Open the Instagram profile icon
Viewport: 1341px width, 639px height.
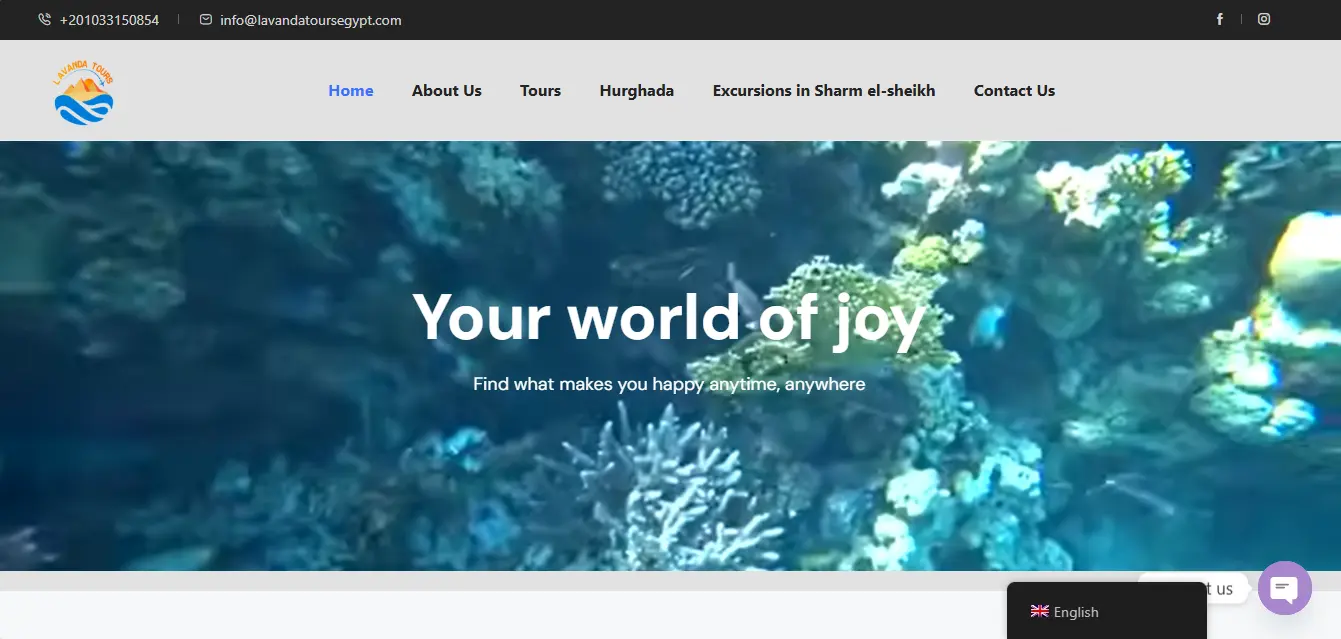[x=1264, y=19]
